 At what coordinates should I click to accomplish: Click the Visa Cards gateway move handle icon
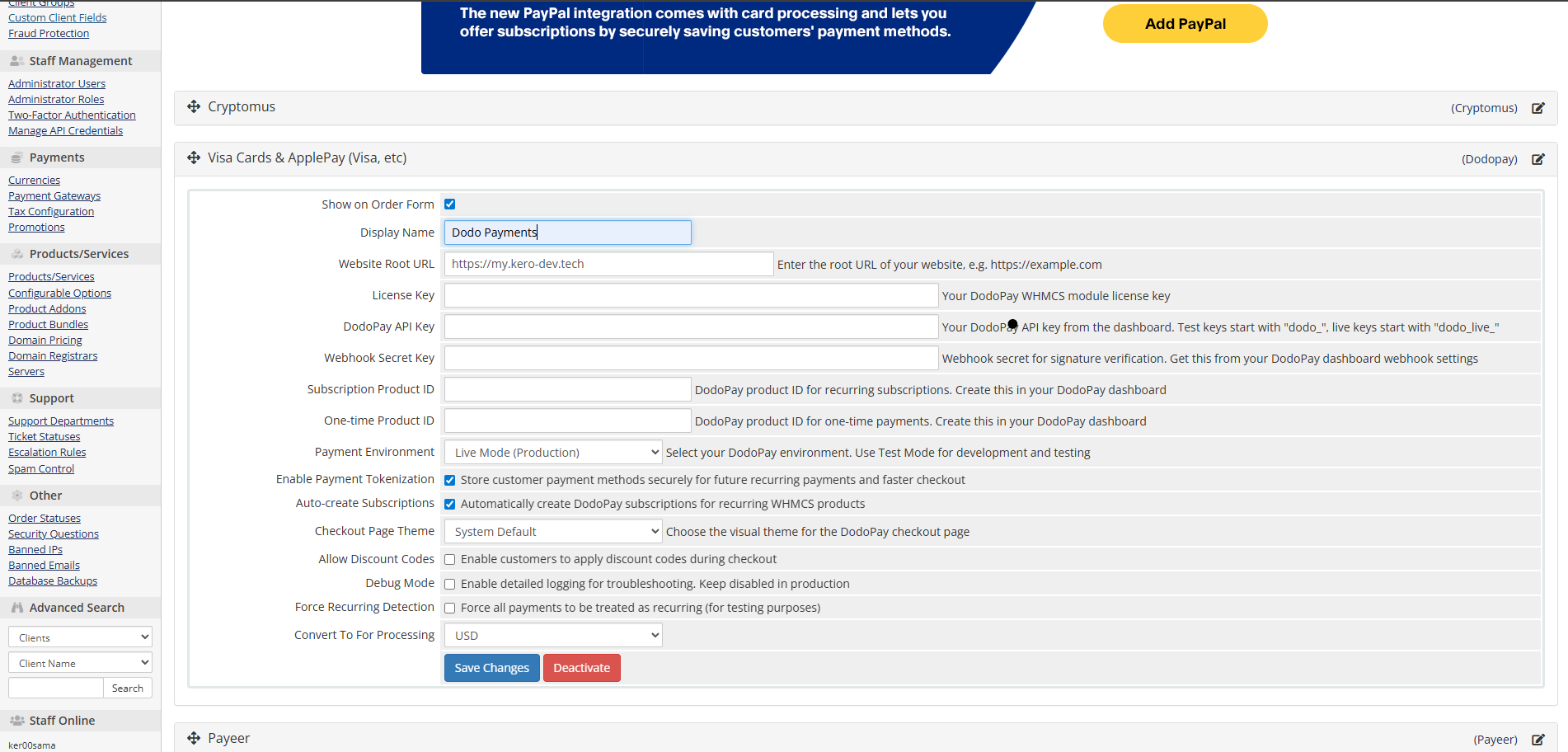coord(194,157)
